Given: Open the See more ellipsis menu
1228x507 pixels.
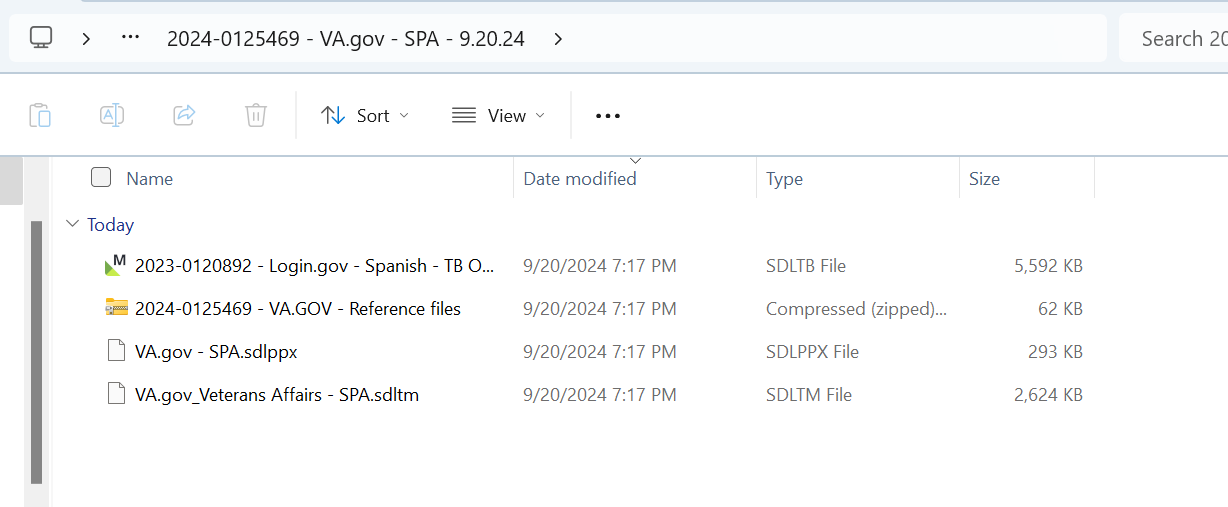Looking at the screenshot, I should point(608,116).
